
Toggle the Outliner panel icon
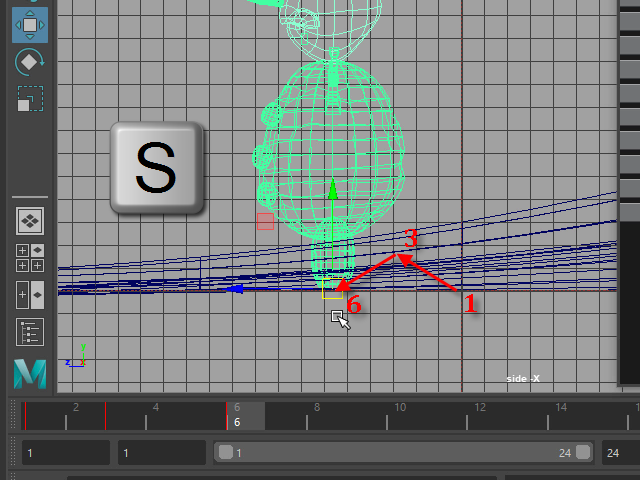click(30, 332)
